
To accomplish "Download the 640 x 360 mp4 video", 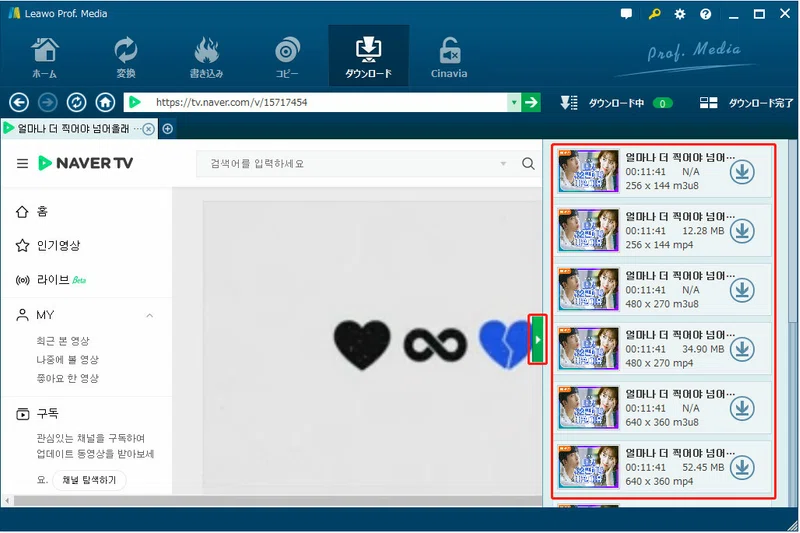I will [742, 468].
